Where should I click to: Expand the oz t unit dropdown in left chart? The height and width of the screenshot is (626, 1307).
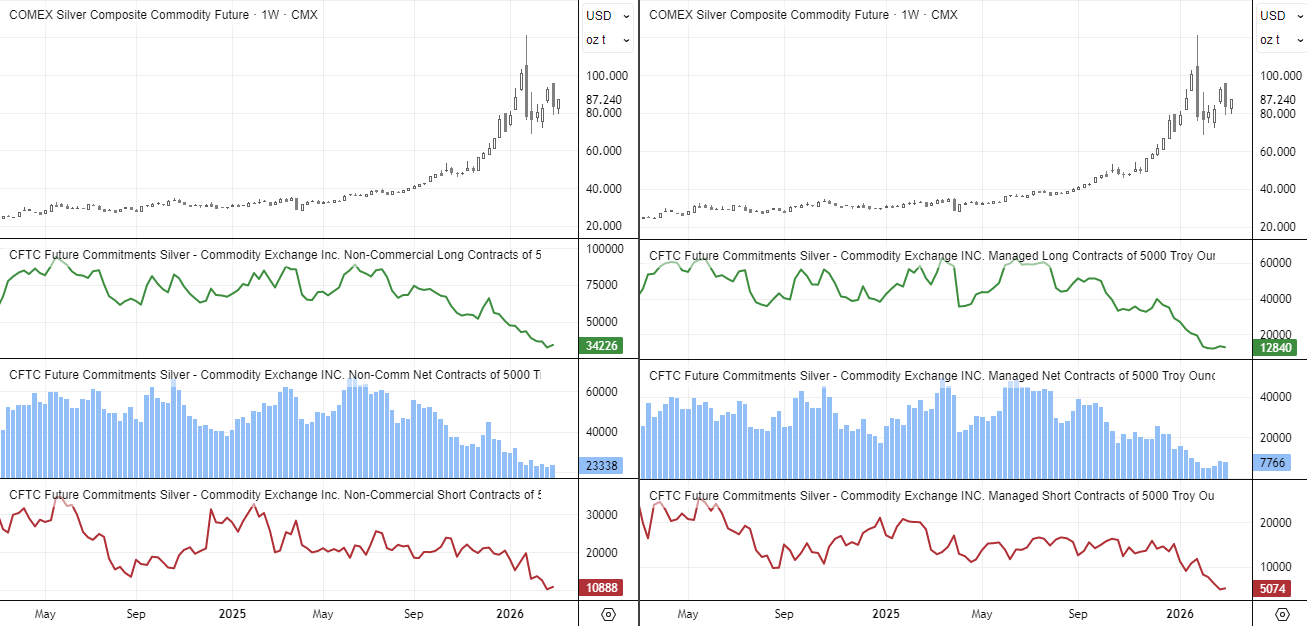[x=608, y=40]
